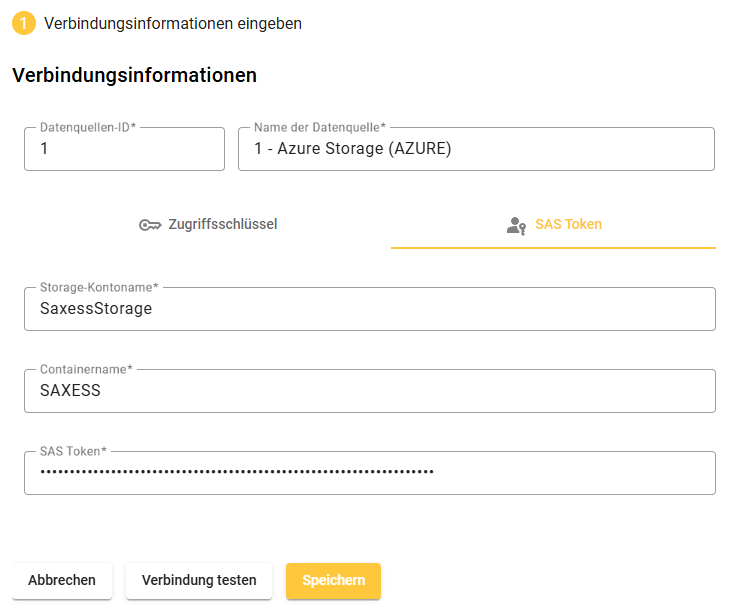Click the key icon beside Zugriffsschlüssel
This screenshot has width=738, height=605.
tap(150, 225)
